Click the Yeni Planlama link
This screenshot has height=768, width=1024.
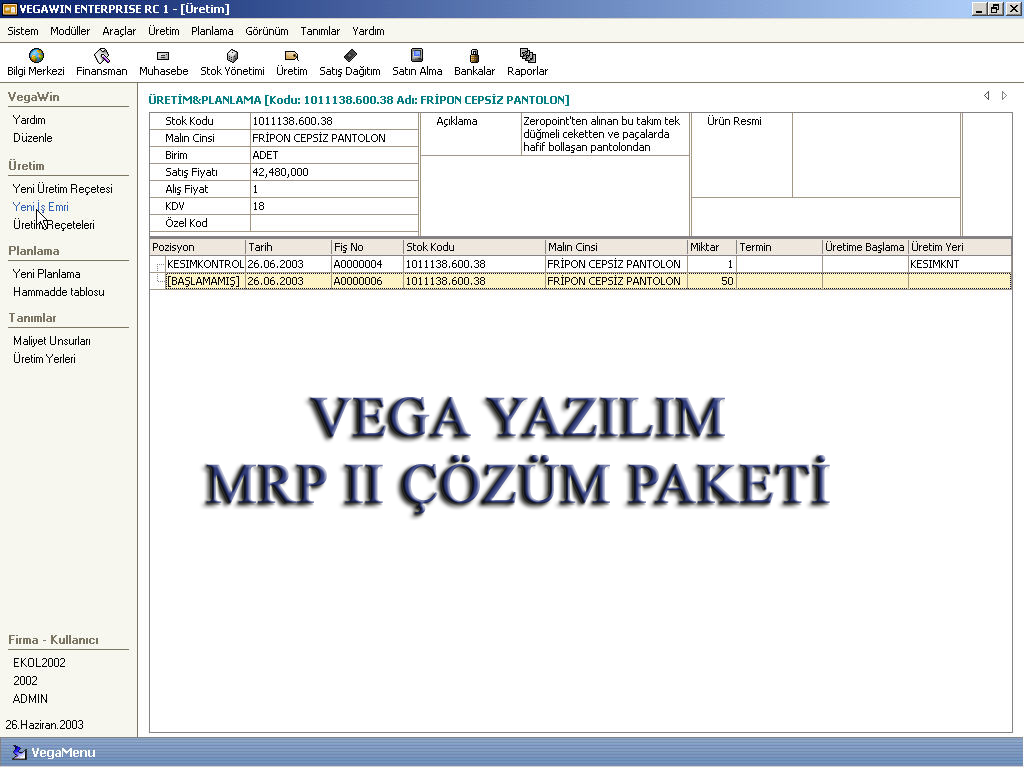click(x=46, y=274)
